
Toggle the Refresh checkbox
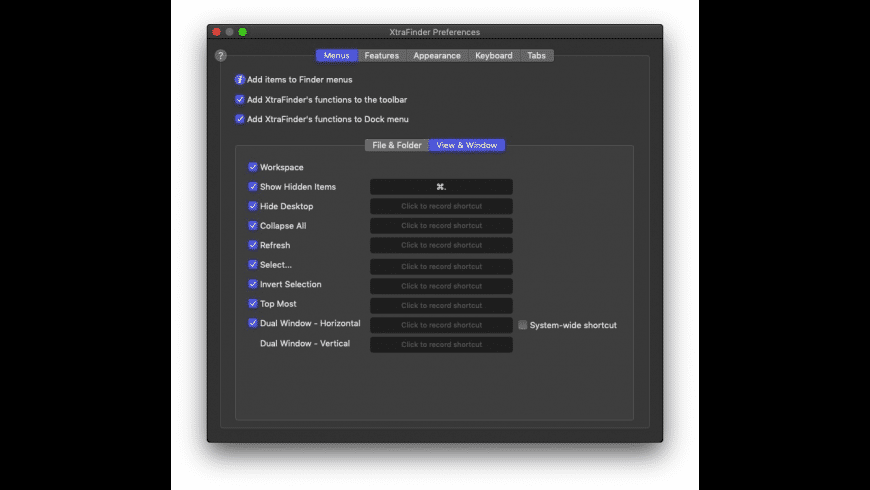point(253,245)
